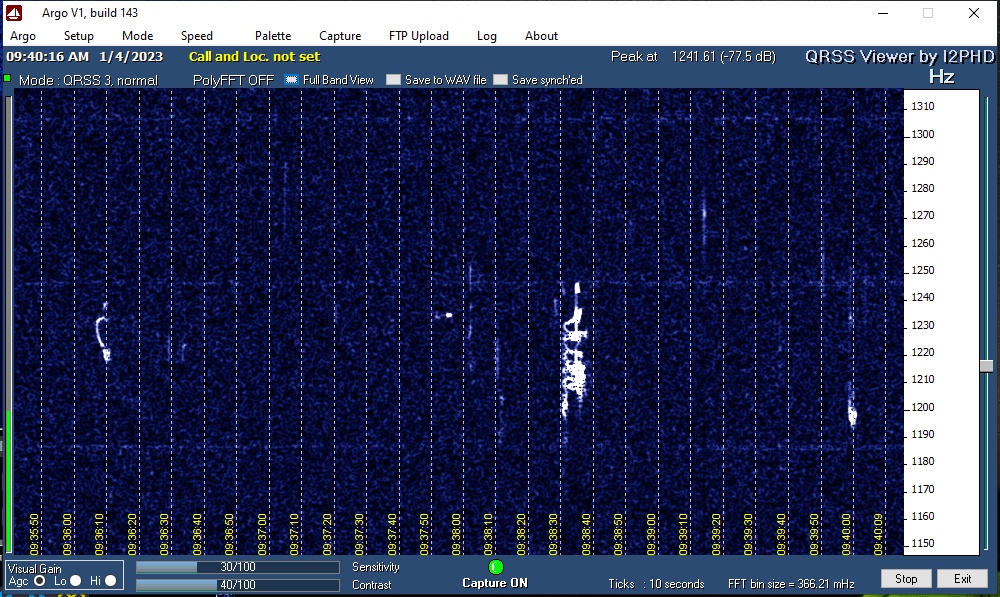Image resolution: width=1000 pixels, height=597 pixels.
Task: Click the 1200 Hz frequency scale label
Action: point(923,407)
